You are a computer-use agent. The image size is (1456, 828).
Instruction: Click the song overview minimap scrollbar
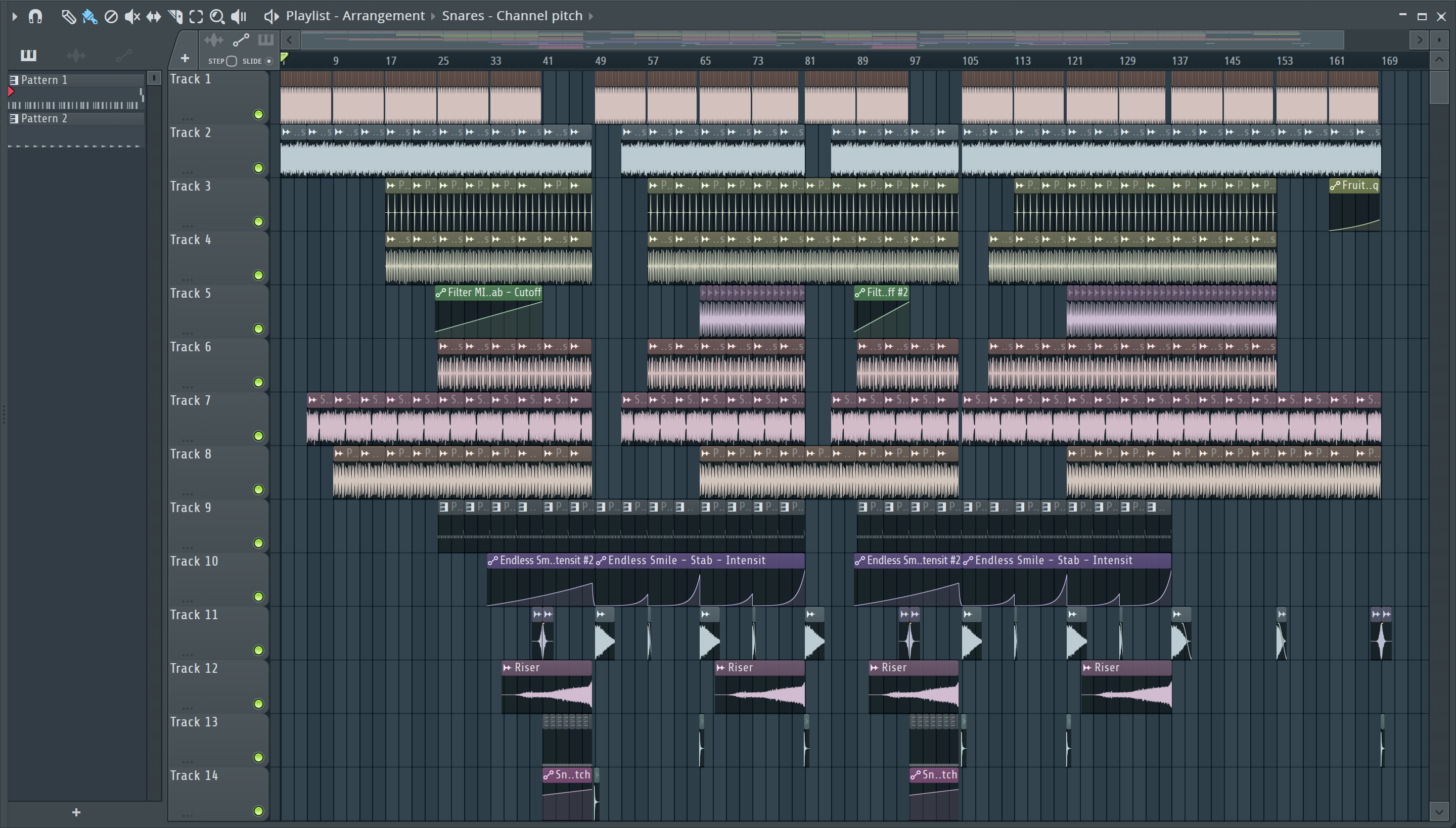click(823, 40)
